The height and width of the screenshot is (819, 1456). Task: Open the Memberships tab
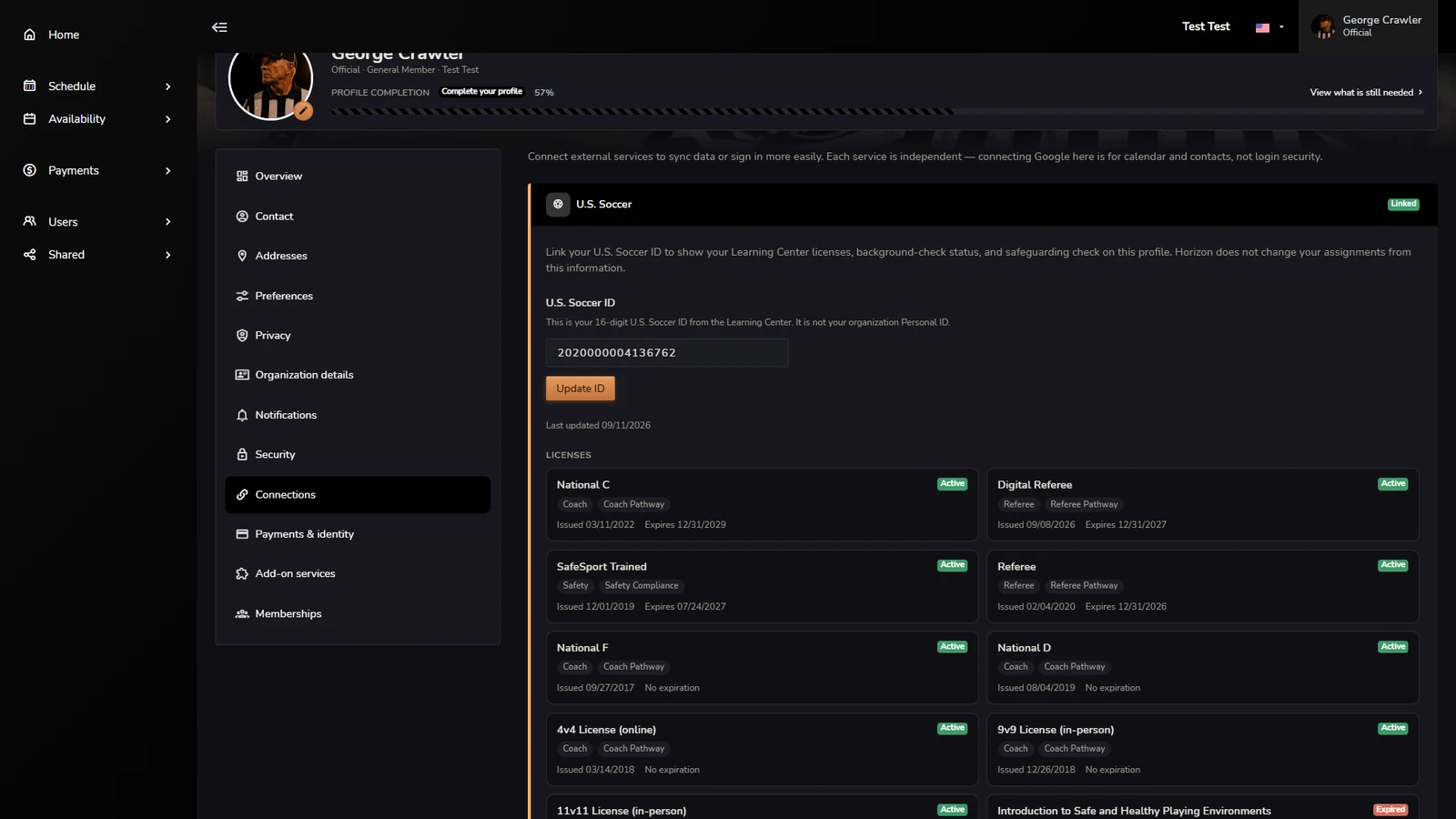tap(358, 613)
